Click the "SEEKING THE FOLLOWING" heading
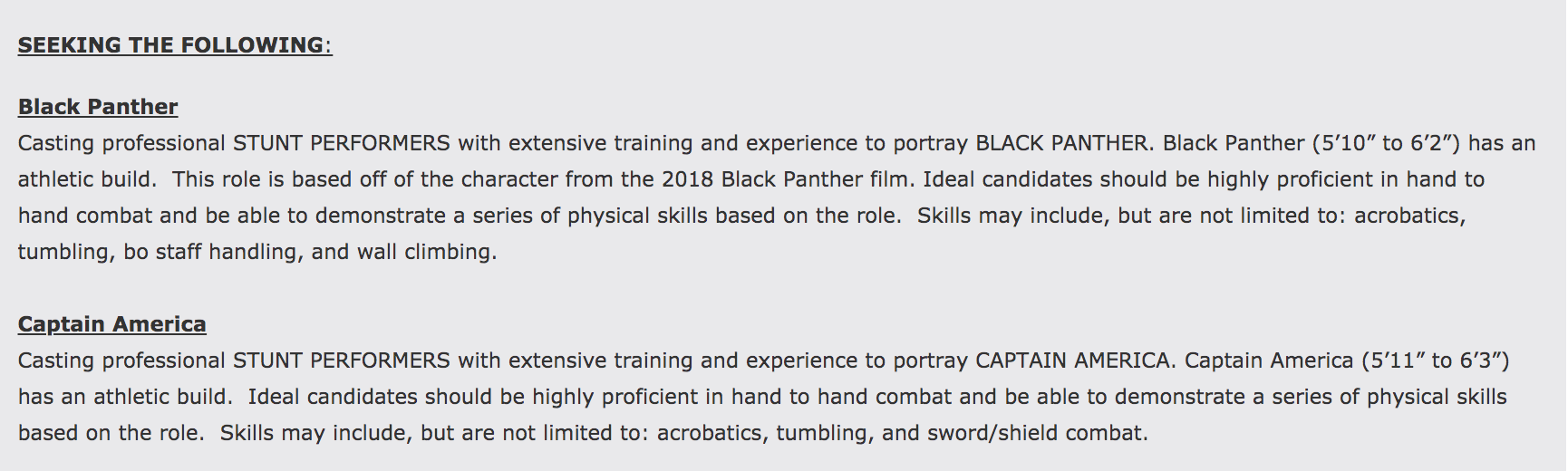 point(170,45)
